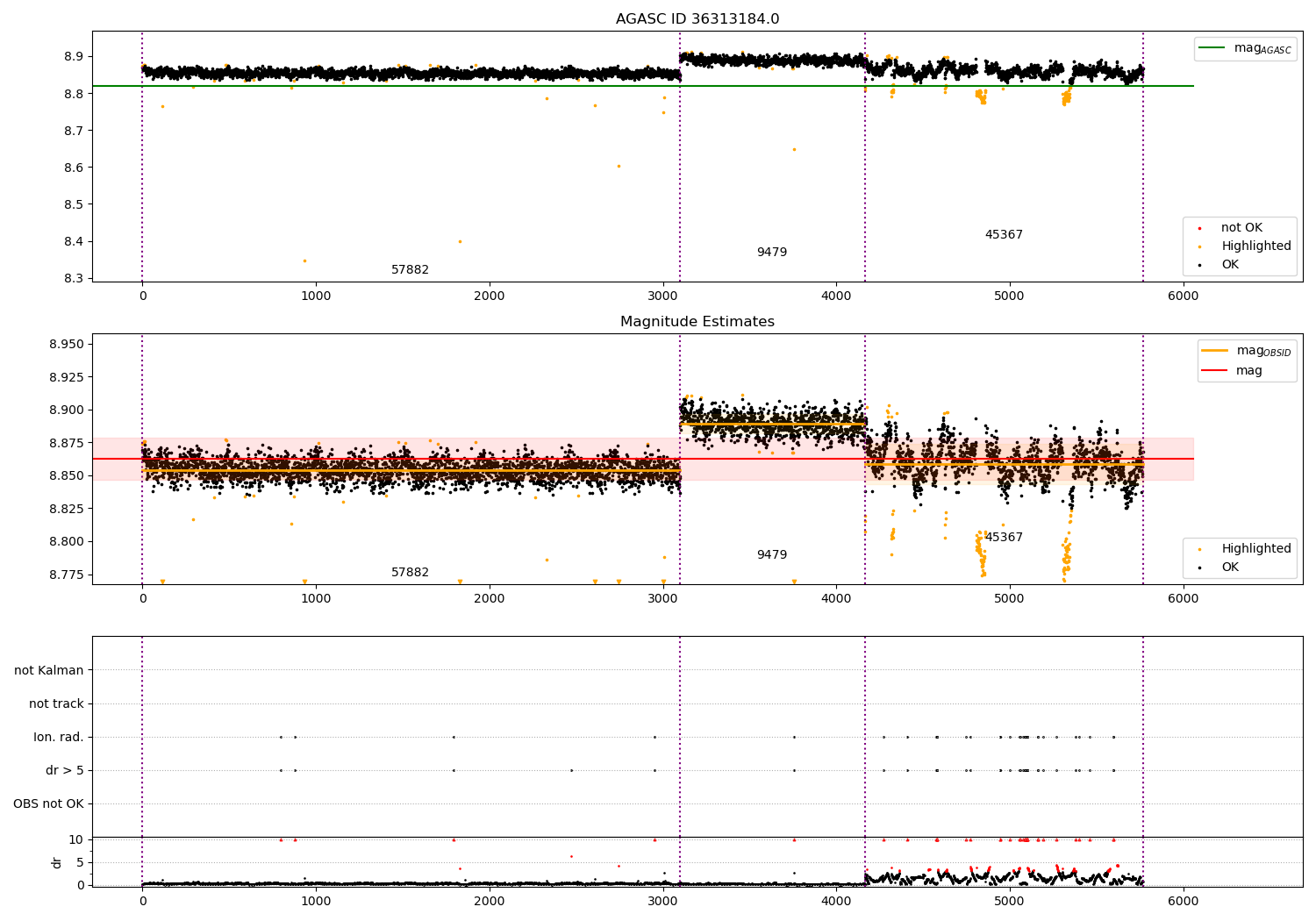Click the 'Magnitude Estimates' plot title
This screenshot has height=921, width=1316.
point(697,322)
